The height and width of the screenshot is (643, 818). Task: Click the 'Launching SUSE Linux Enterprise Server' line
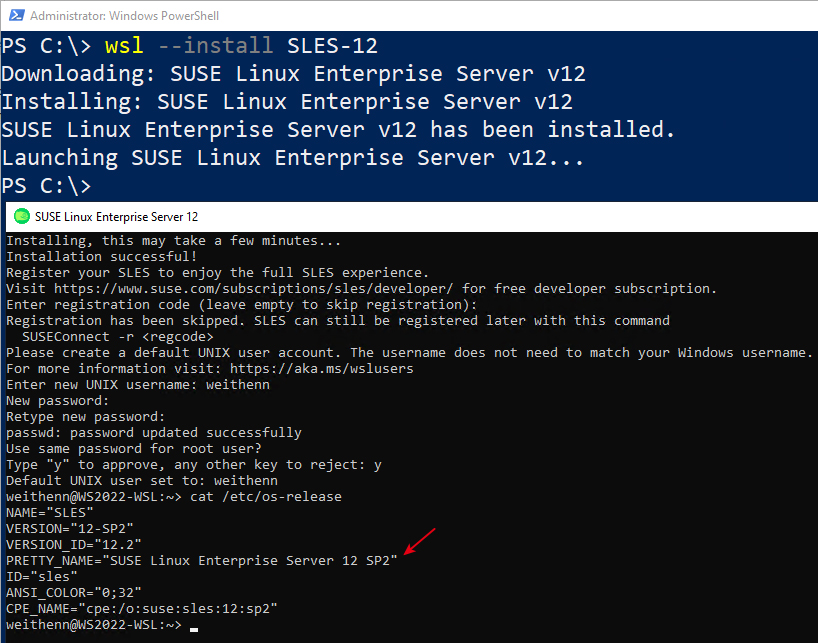click(292, 157)
